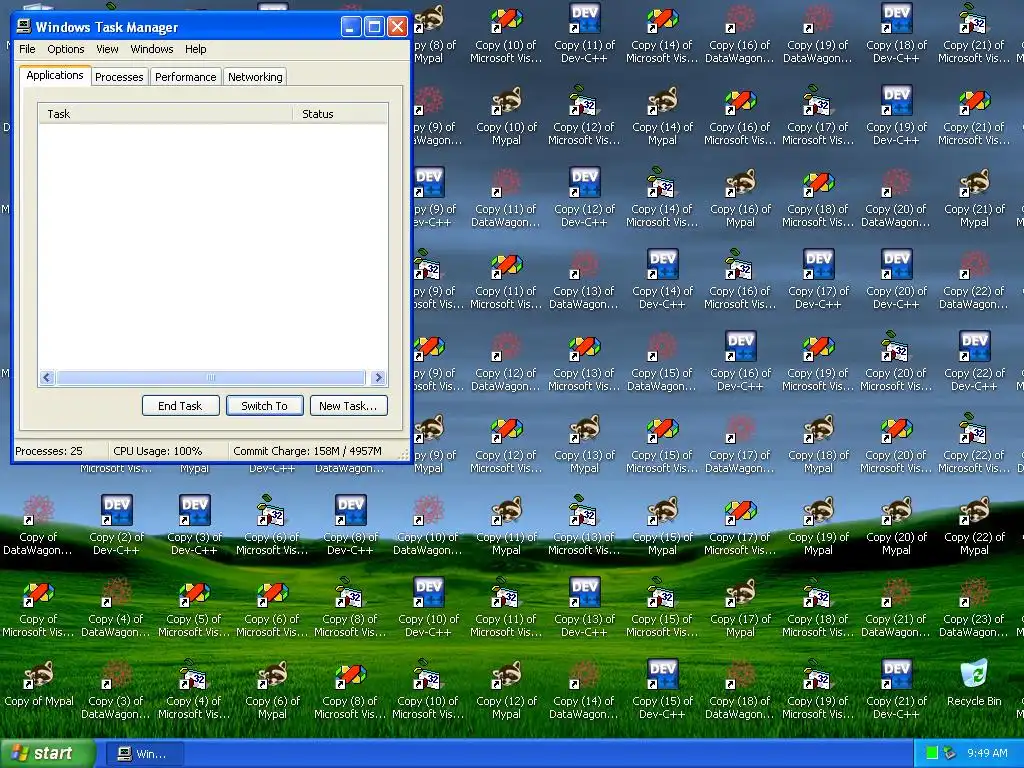The height and width of the screenshot is (768, 1024).
Task: Click the New Task... button
Action: coord(348,406)
